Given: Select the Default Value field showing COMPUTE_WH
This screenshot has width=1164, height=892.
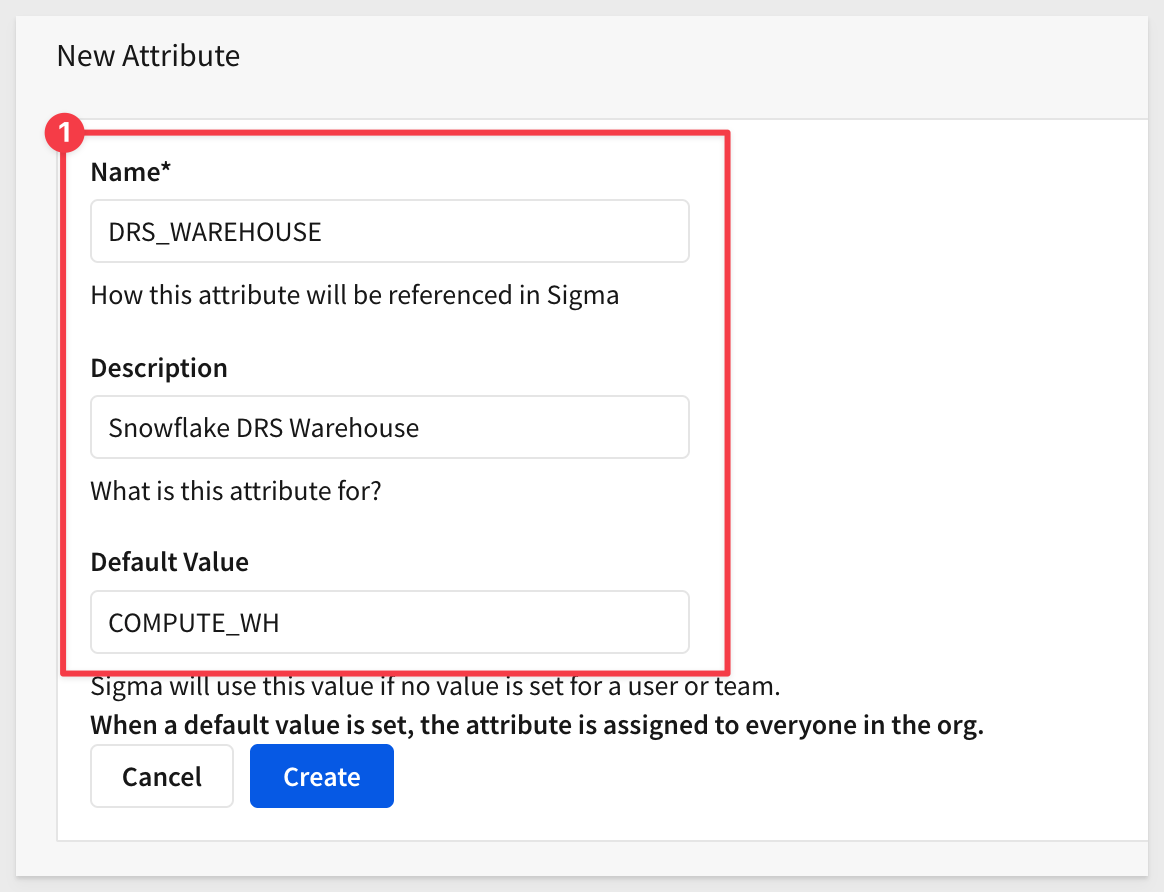Looking at the screenshot, I should pyautogui.click(x=390, y=622).
